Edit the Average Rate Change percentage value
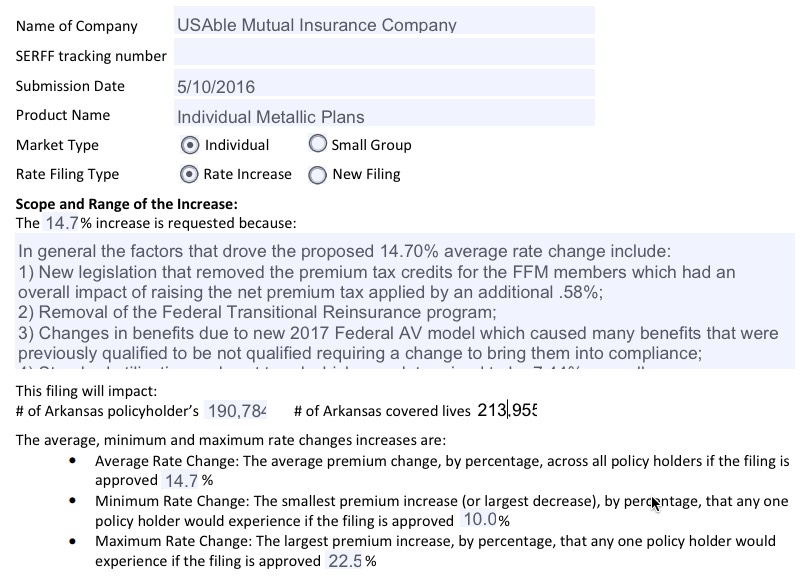The height and width of the screenshot is (583, 811). (x=182, y=481)
